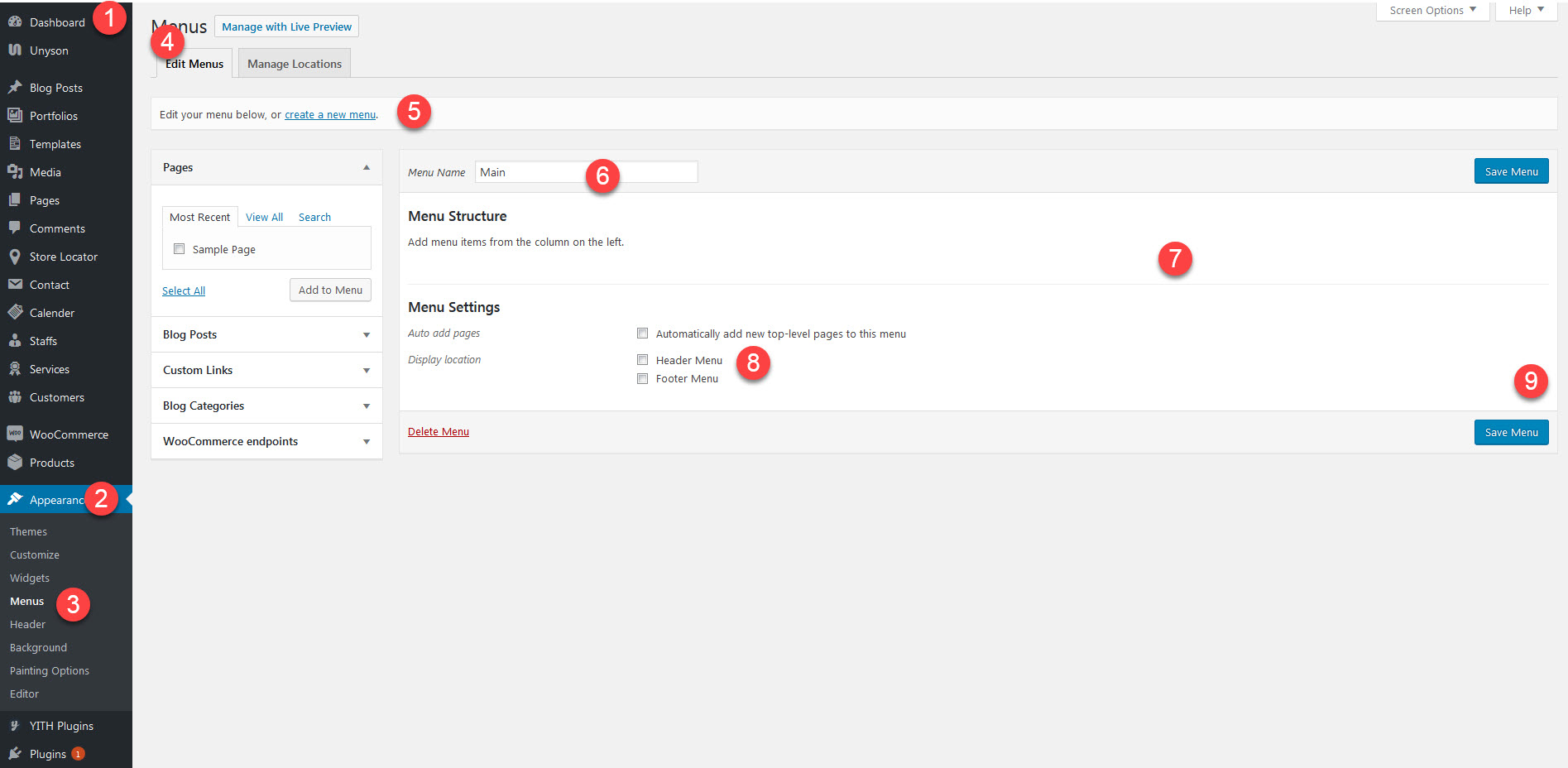Open Comments from the sidebar icon
The width and height of the screenshot is (1568, 768).
tap(15, 228)
